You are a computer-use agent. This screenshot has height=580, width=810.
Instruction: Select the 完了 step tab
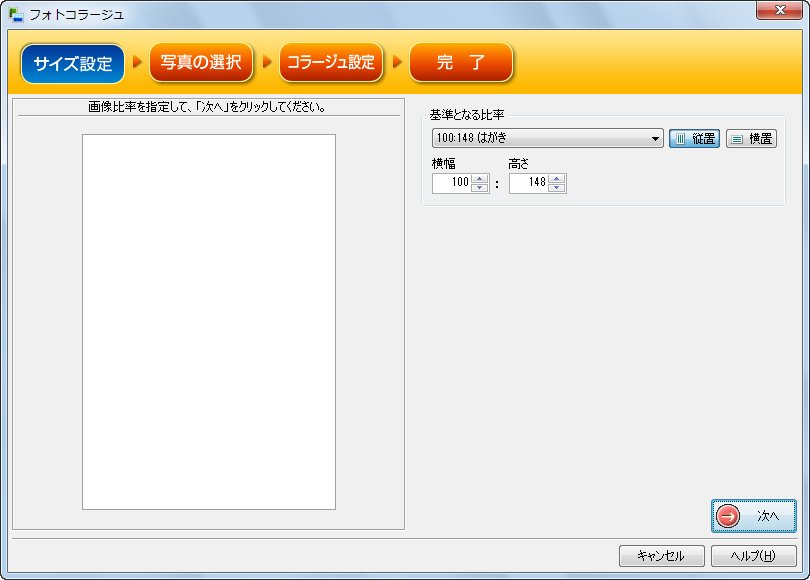(461, 62)
